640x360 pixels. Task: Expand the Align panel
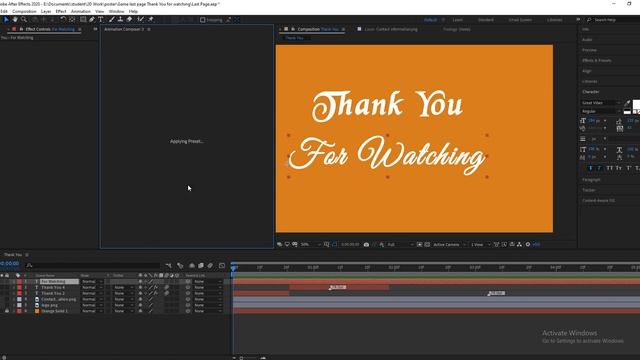click(x=587, y=71)
